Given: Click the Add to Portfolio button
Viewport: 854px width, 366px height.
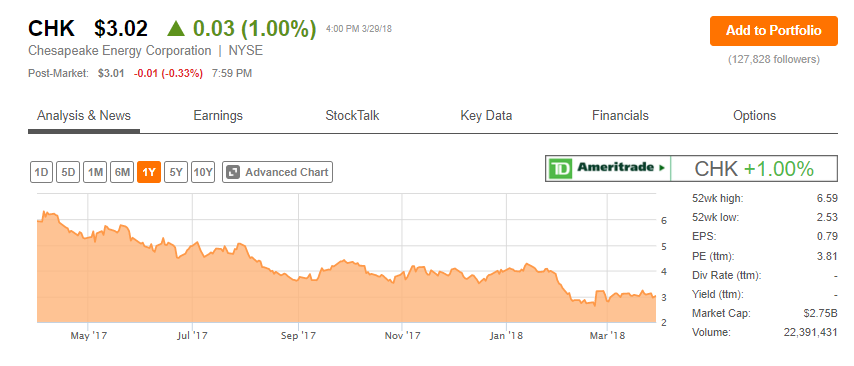Looking at the screenshot, I should click(x=773, y=31).
